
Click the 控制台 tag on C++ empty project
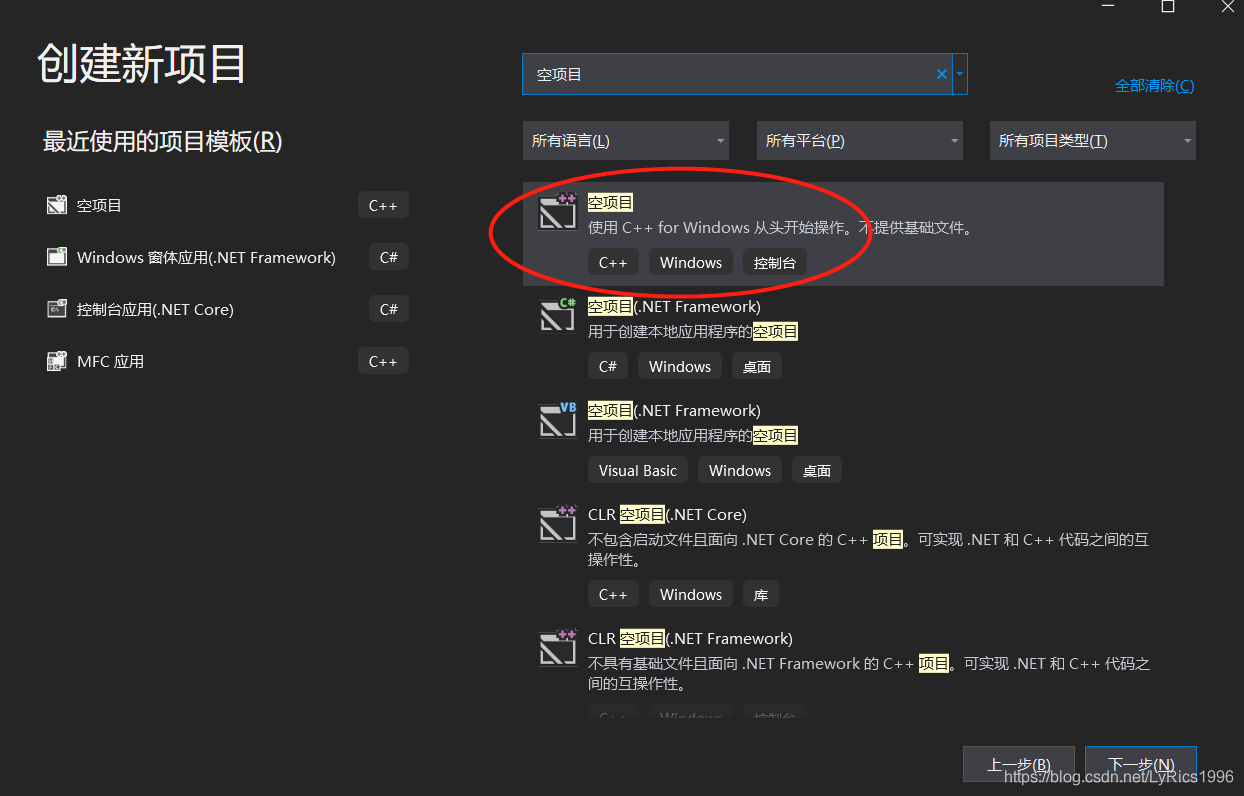tap(775, 262)
